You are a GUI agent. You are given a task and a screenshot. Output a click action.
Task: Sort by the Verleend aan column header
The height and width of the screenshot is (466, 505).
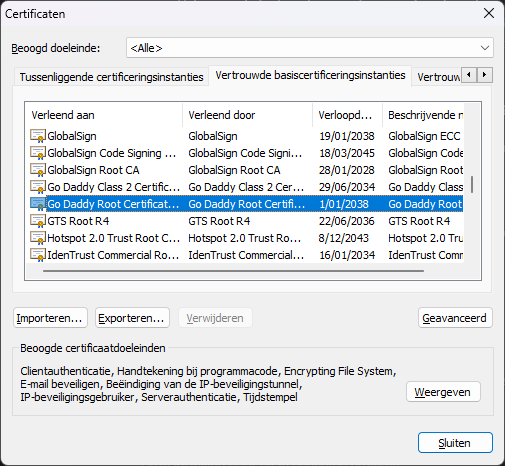point(104,115)
